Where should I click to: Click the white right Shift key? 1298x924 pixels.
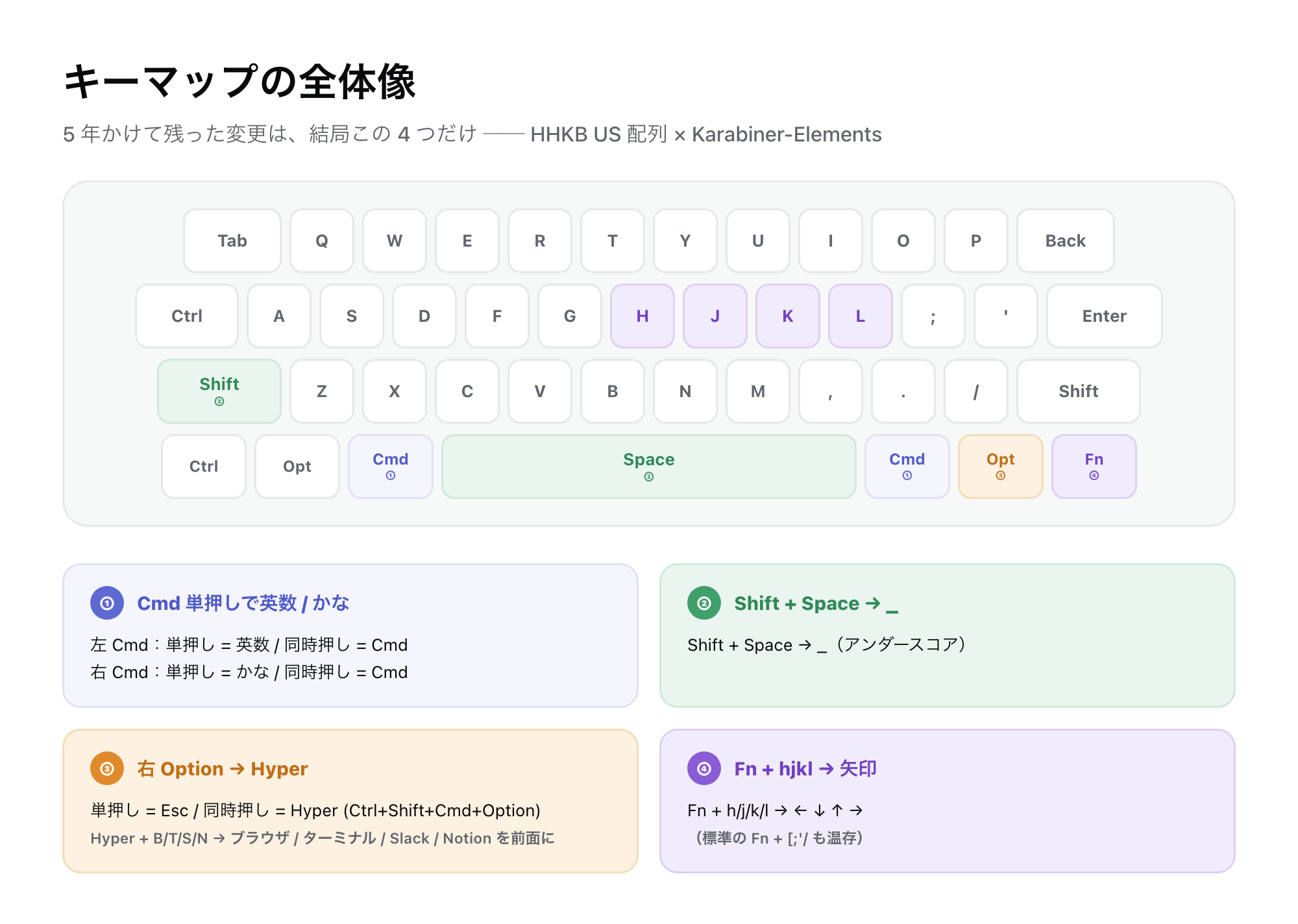(x=1079, y=391)
